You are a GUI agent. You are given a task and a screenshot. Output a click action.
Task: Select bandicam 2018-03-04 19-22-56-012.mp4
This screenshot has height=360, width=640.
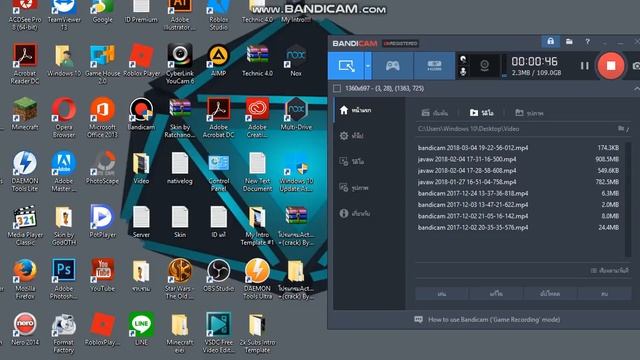pyautogui.click(x=518, y=148)
